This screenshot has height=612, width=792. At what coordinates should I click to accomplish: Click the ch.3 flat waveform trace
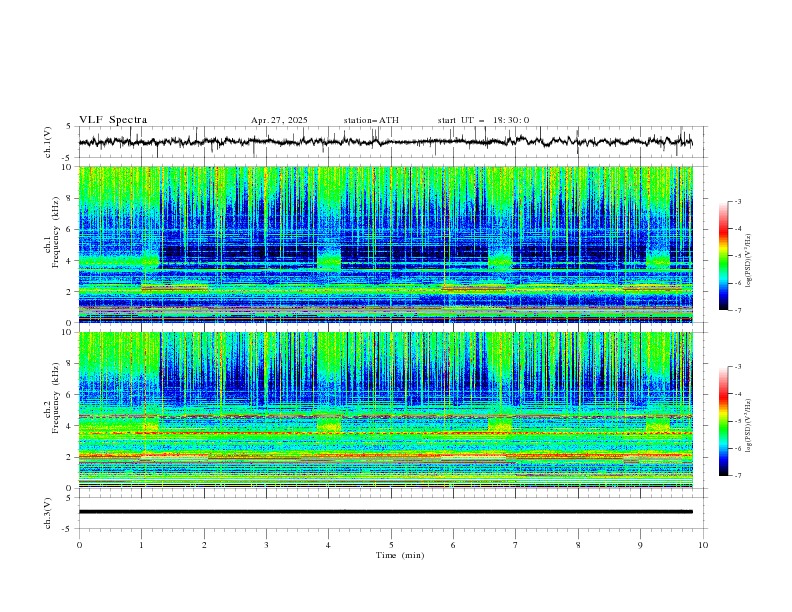click(385, 512)
